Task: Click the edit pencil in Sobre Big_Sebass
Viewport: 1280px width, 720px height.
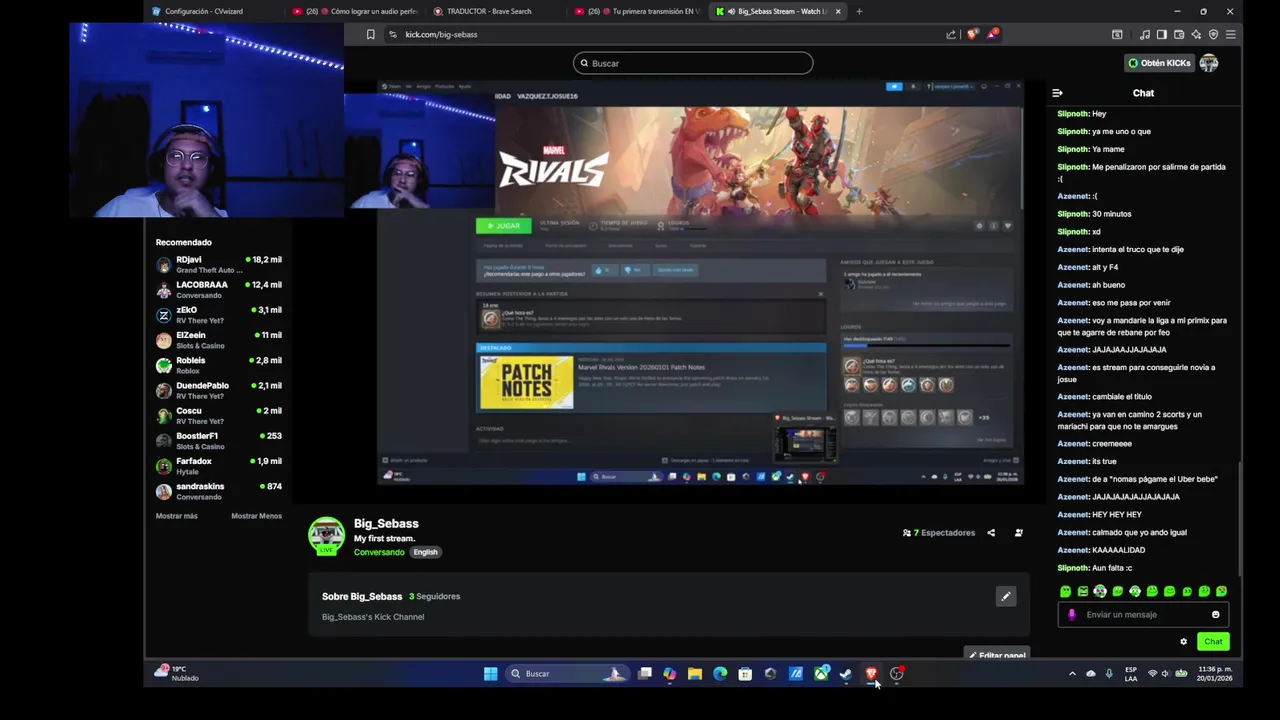Action: [1006, 596]
